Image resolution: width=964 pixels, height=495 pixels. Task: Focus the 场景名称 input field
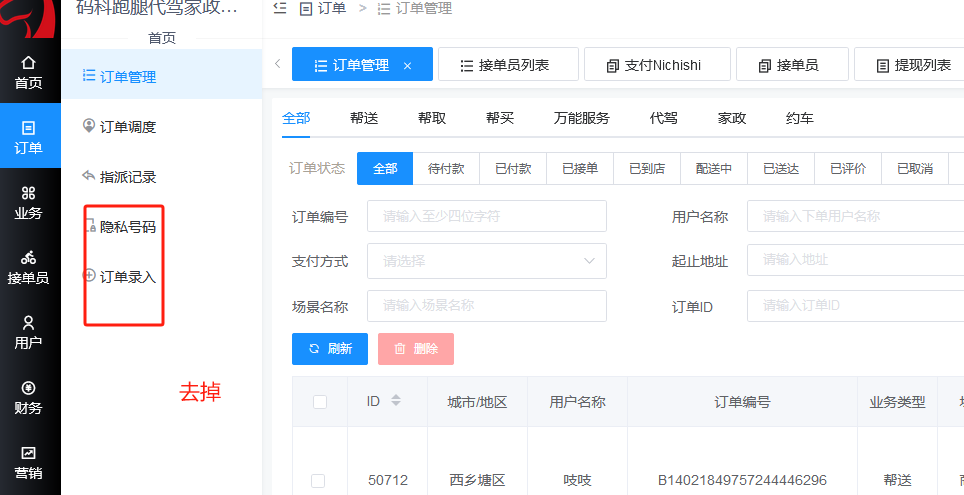click(487, 306)
